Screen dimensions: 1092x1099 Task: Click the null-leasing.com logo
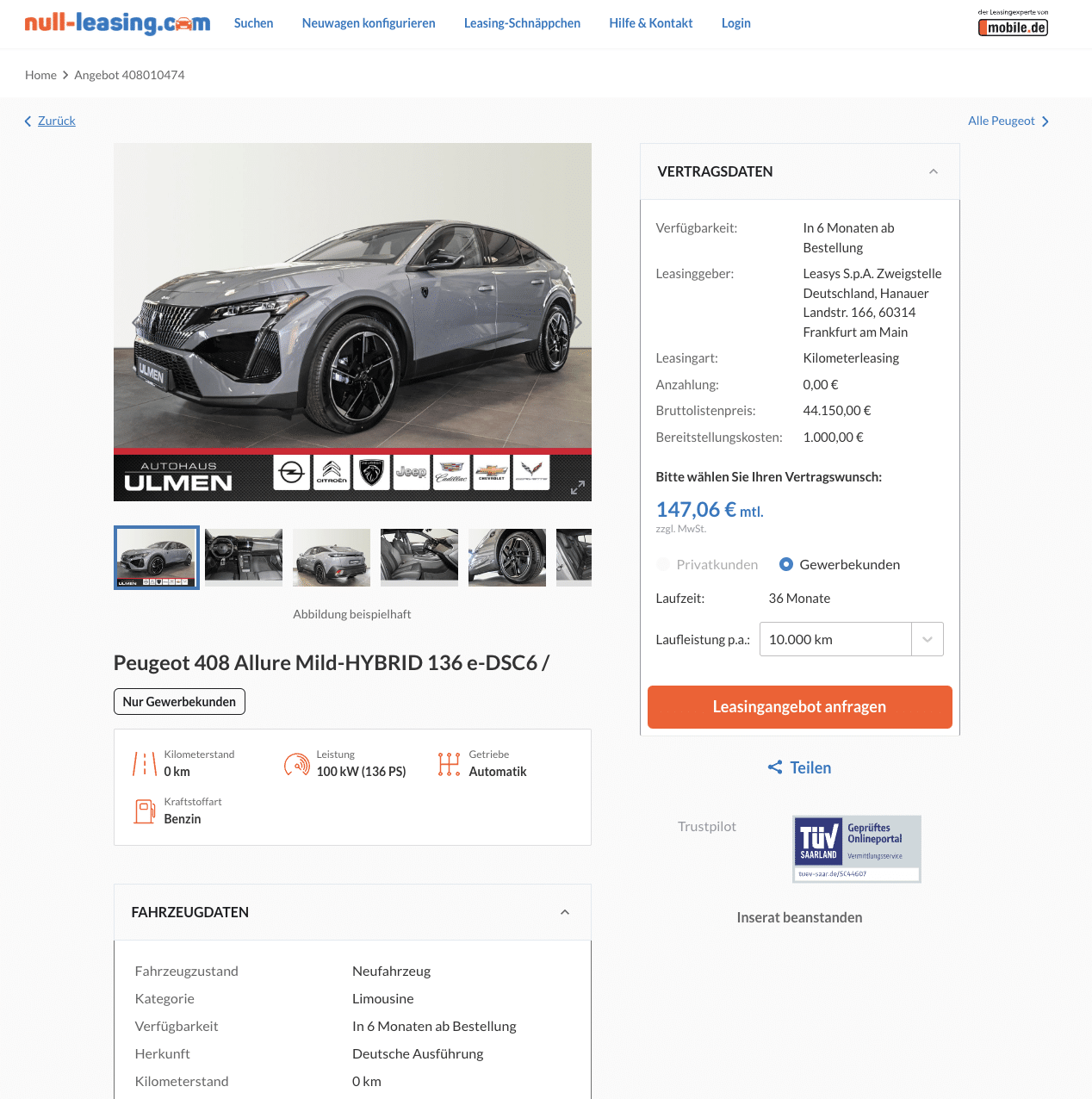point(117,23)
